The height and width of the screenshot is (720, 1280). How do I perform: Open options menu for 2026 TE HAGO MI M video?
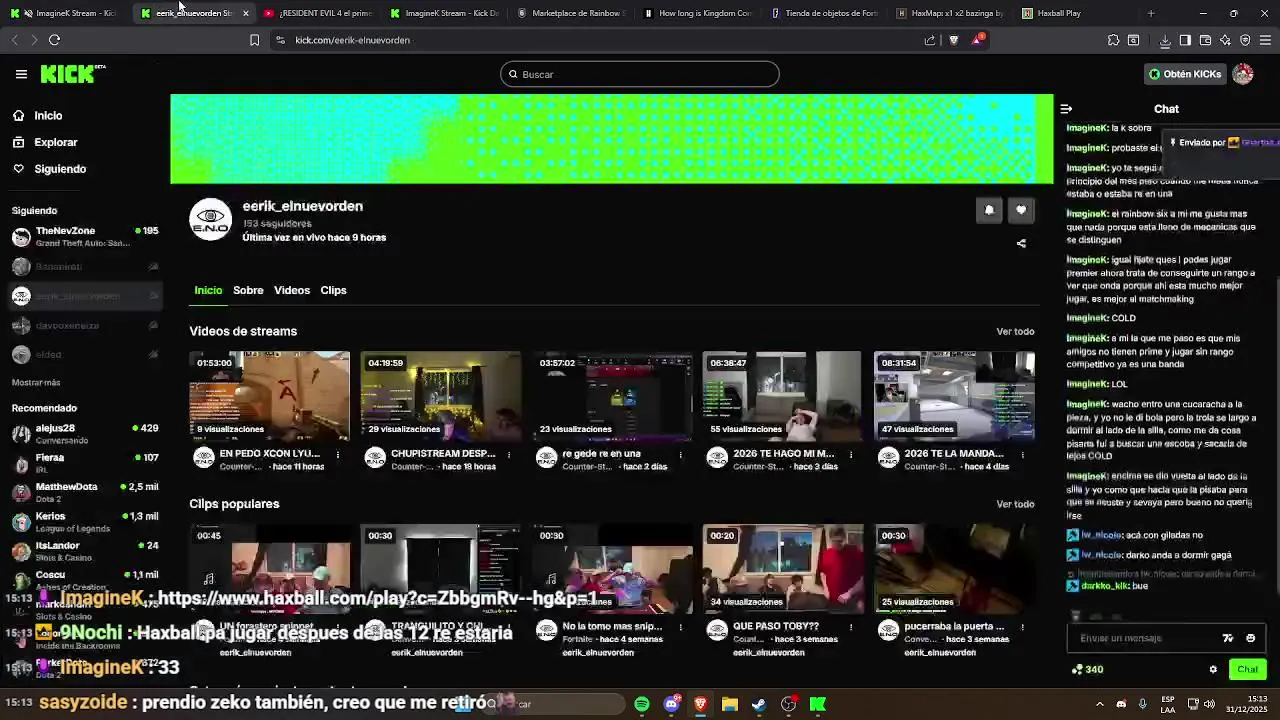coord(851,455)
